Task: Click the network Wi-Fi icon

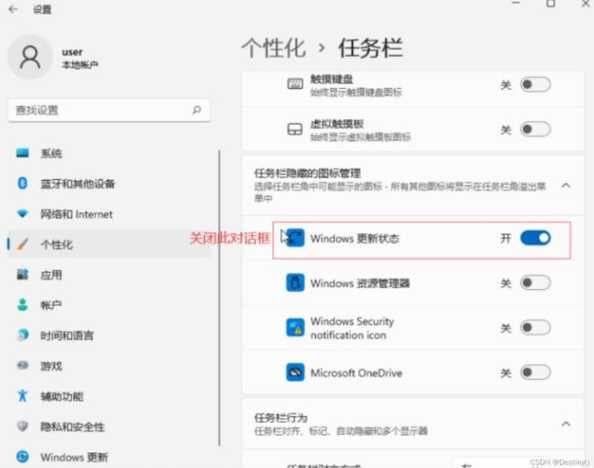Action: (x=23, y=214)
